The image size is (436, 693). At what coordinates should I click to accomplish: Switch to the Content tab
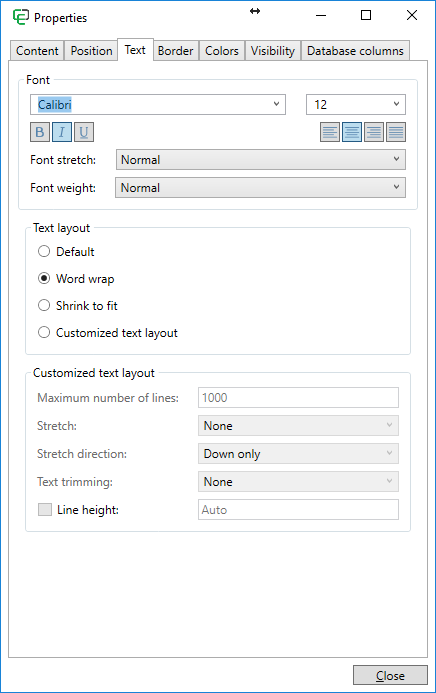click(x=37, y=51)
